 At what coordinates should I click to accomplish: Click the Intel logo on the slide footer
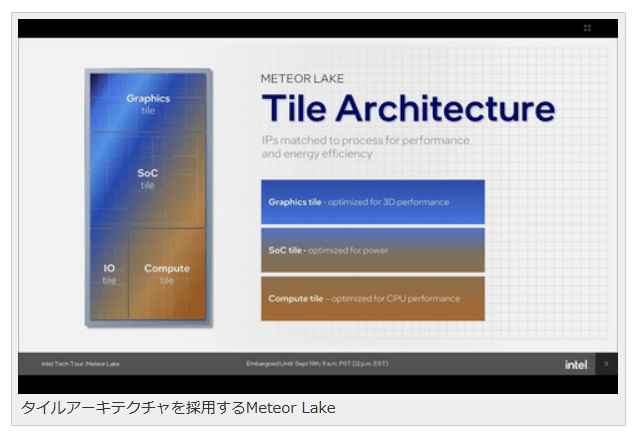point(575,364)
